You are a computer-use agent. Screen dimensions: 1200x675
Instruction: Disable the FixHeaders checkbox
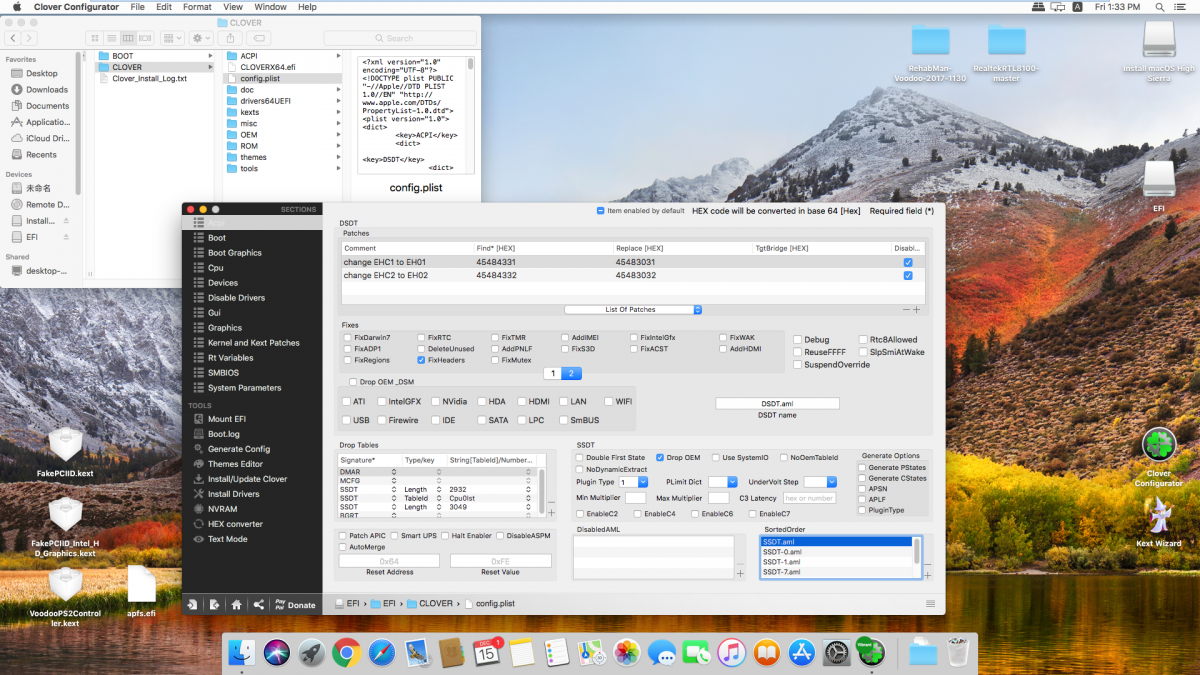pos(422,360)
